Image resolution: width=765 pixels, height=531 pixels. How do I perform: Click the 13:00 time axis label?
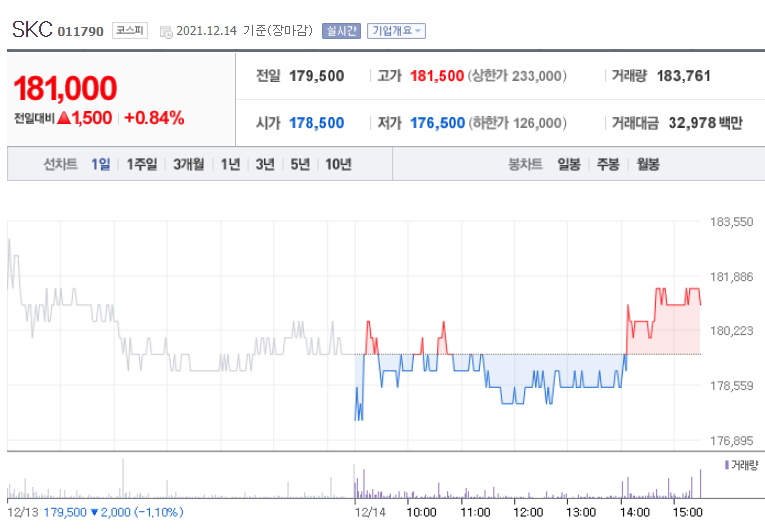click(x=581, y=512)
